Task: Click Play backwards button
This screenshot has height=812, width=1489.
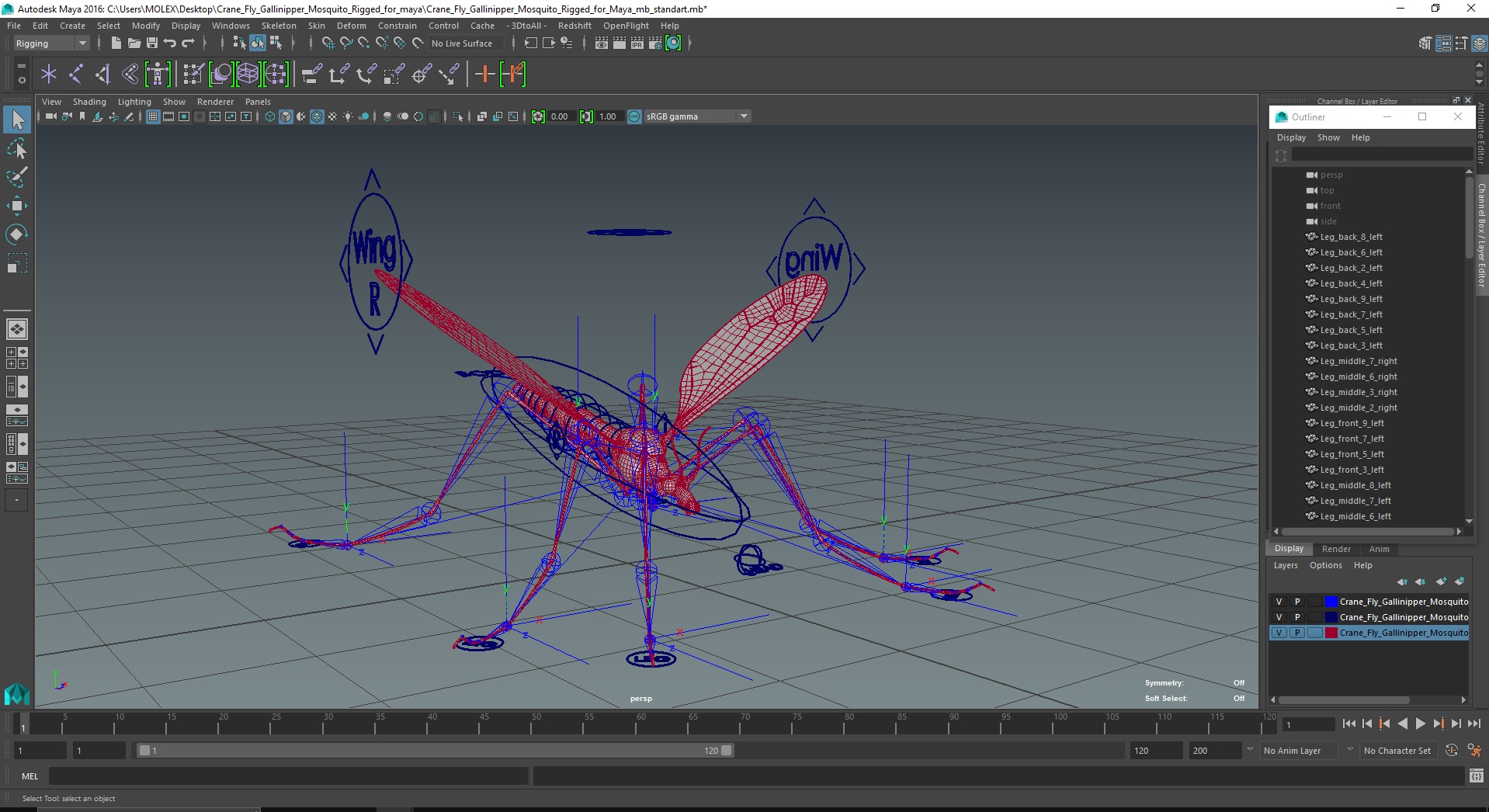Action: click(1403, 724)
